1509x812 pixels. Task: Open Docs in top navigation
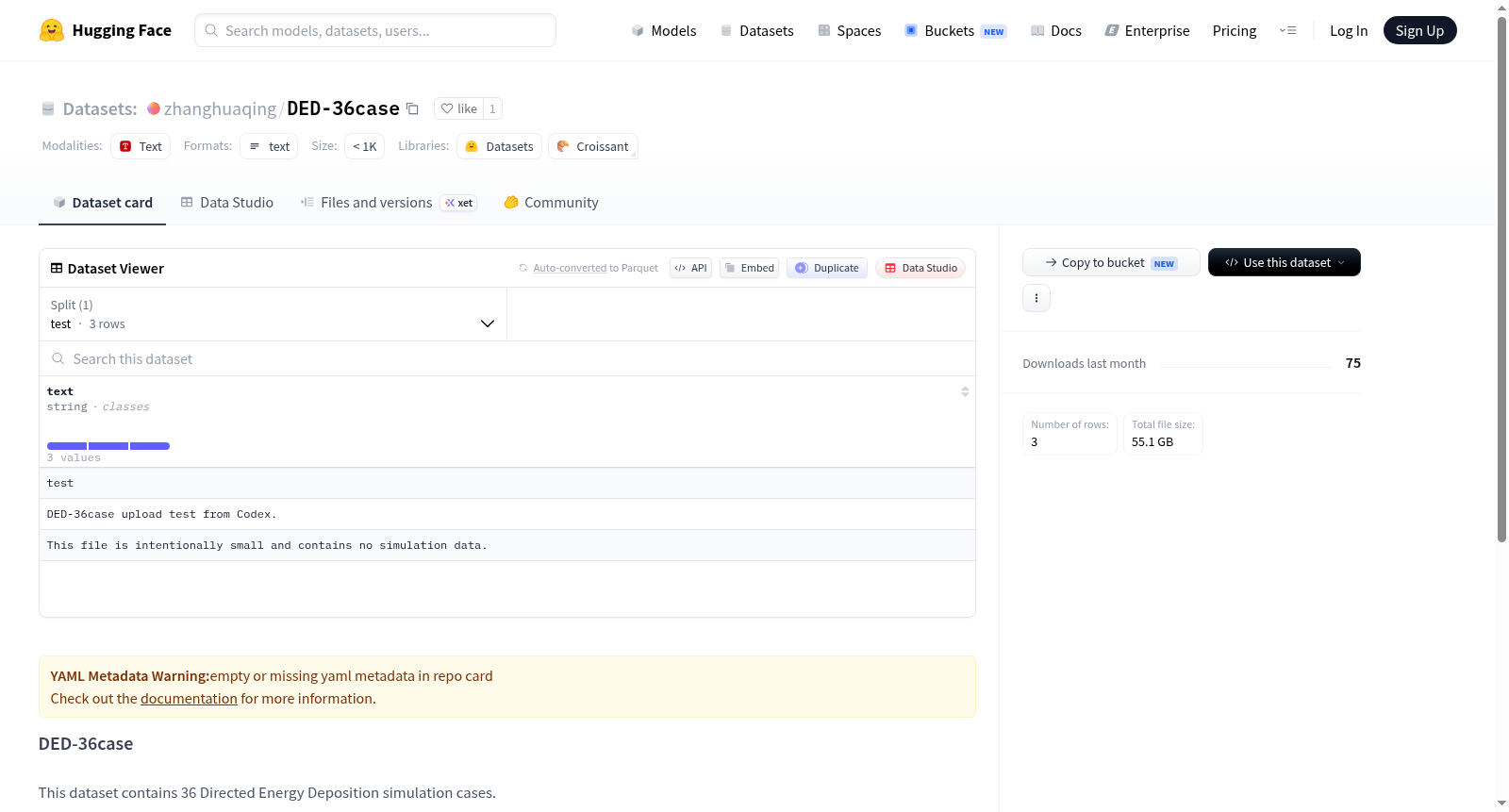click(x=1056, y=30)
